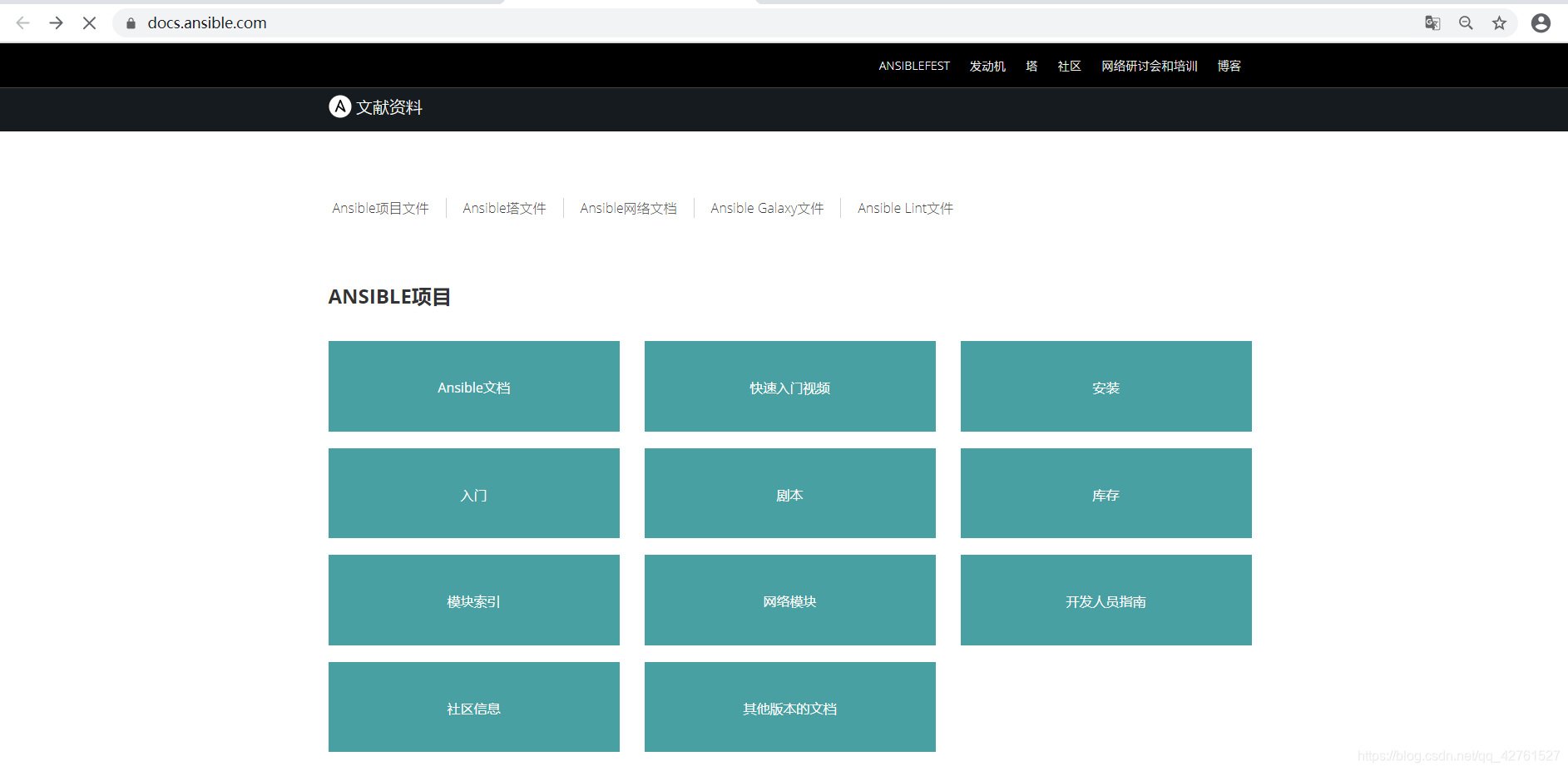Open ANSIBLEFEST in the top navigation

tap(914, 66)
